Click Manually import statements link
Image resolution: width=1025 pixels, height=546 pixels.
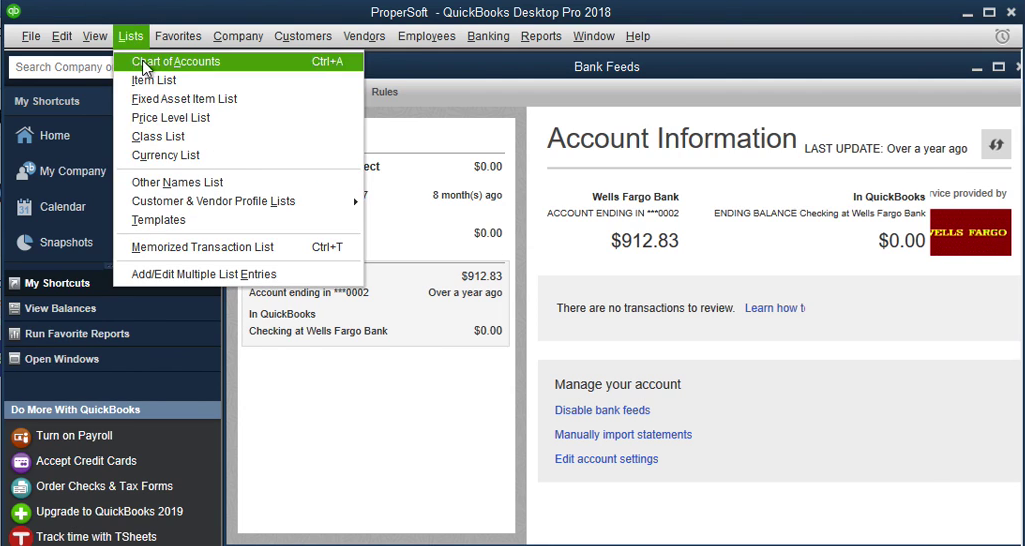pos(623,434)
